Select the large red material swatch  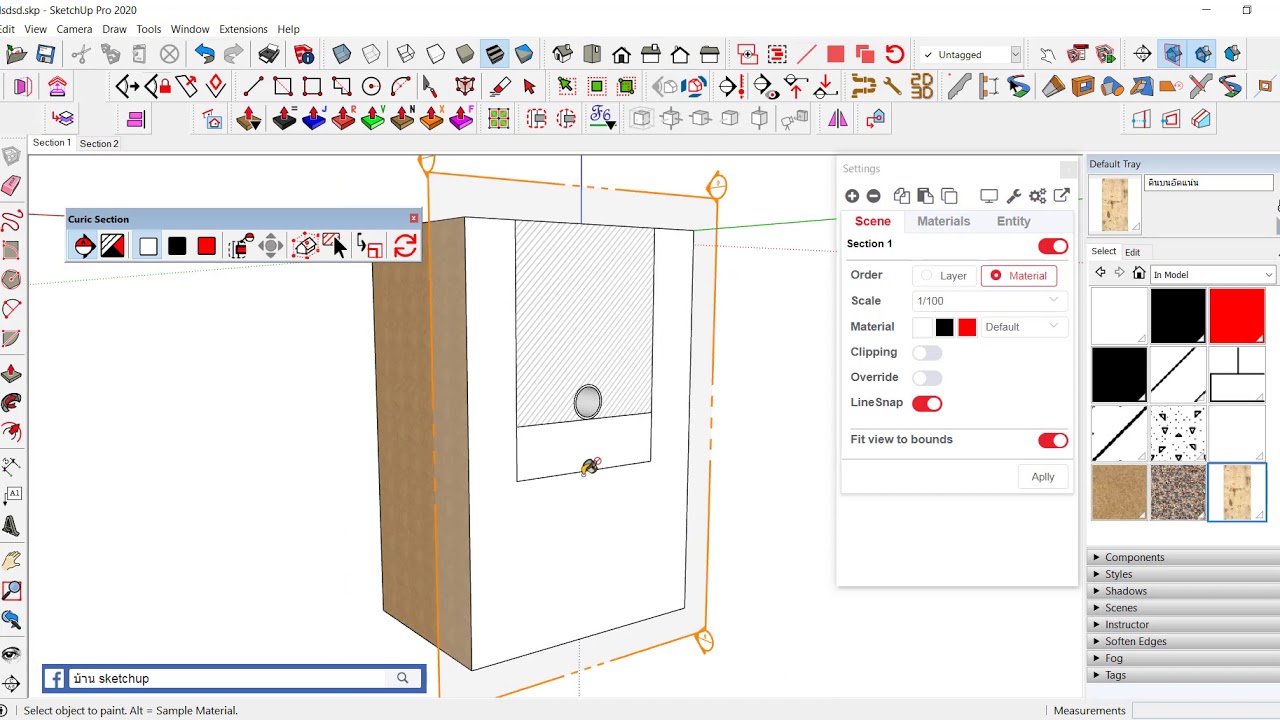point(1237,315)
